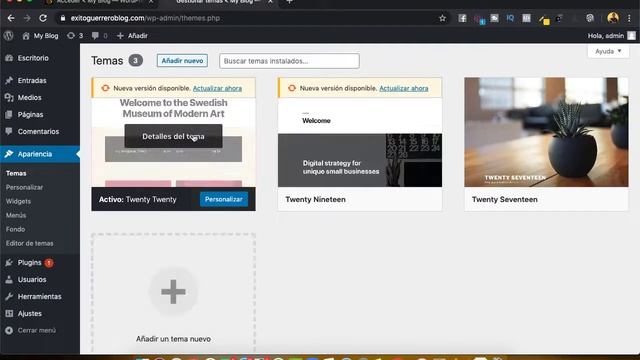Image resolution: width=640 pixels, height=360 pixels.
Task: Click the Twenty Seventeen theme name
Action: 504,200
